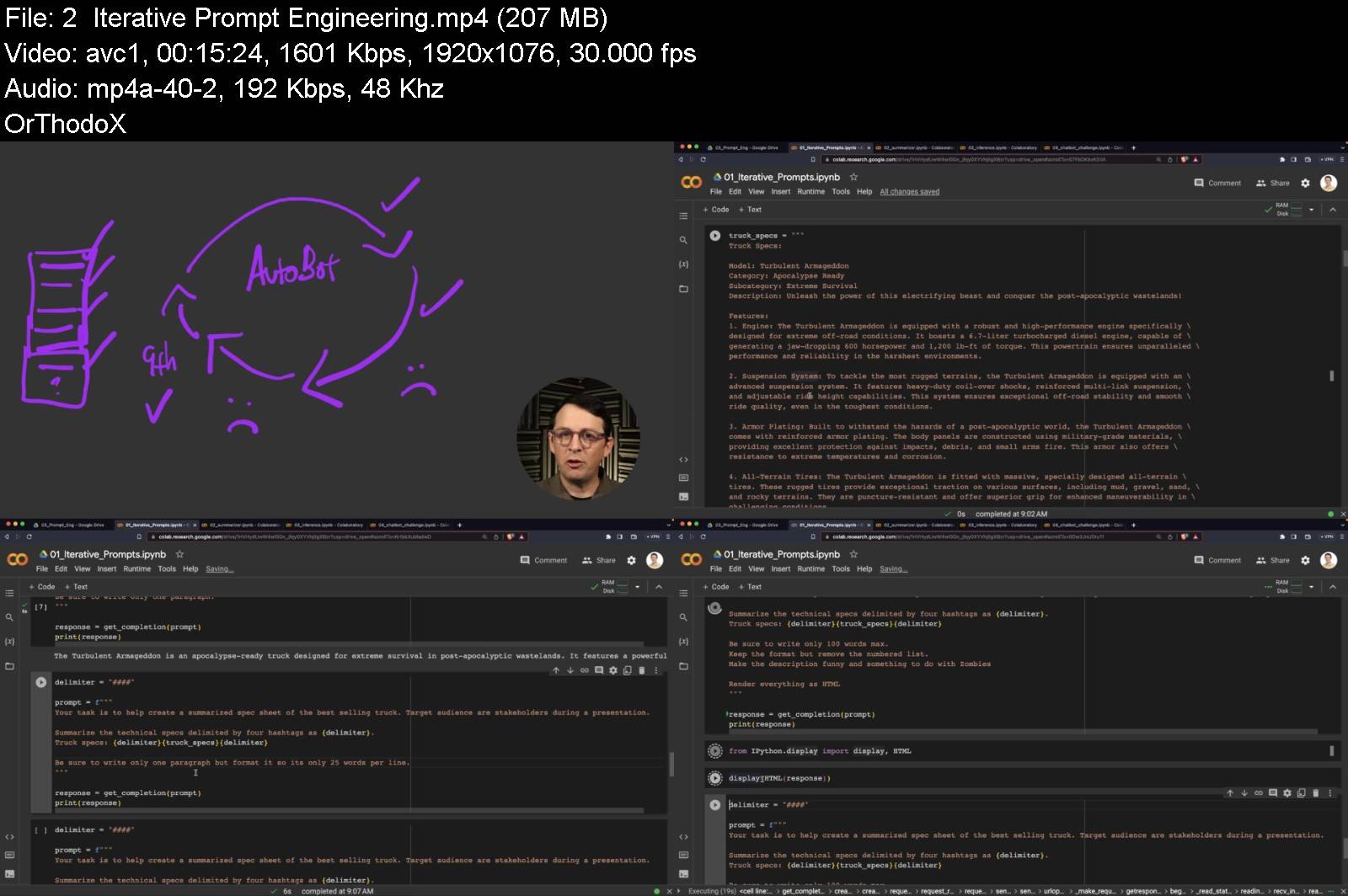Viewport: 1348px width, 896px height.
Task: Open new browser tab in bottom-right frame
Action: pos(1133,525)
